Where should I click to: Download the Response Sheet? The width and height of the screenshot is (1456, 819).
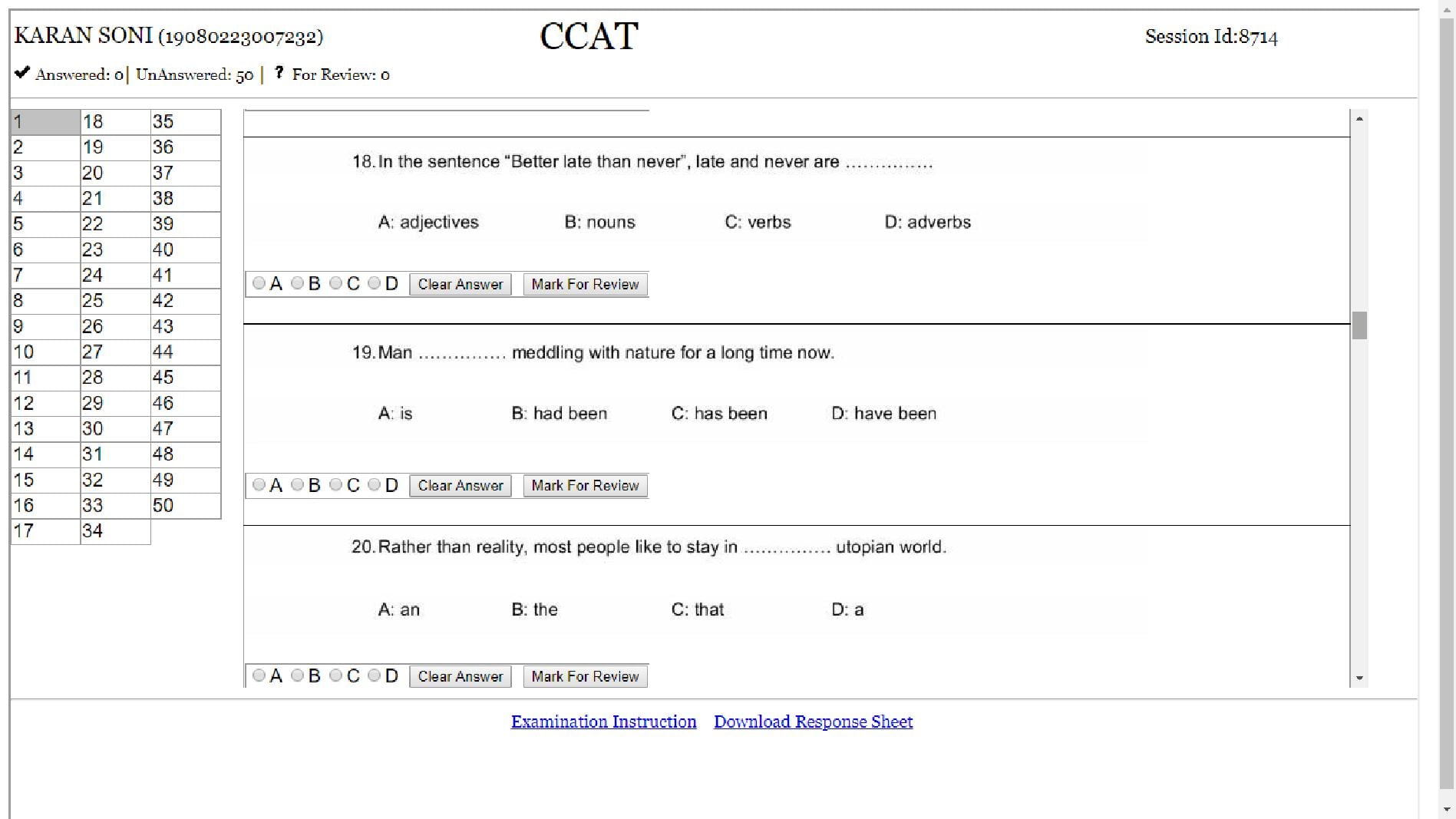(x=813, y=722)
